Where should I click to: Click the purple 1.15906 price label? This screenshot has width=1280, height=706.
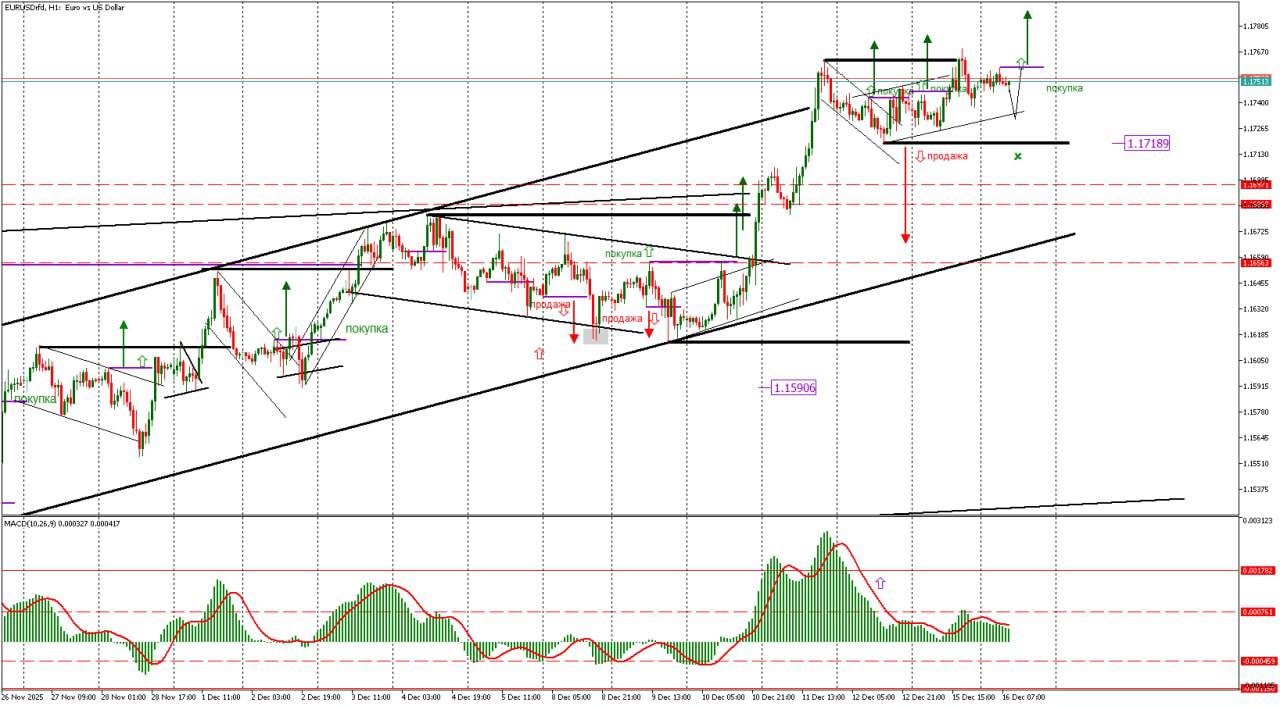pyautogui.click(x=794, y=387)
